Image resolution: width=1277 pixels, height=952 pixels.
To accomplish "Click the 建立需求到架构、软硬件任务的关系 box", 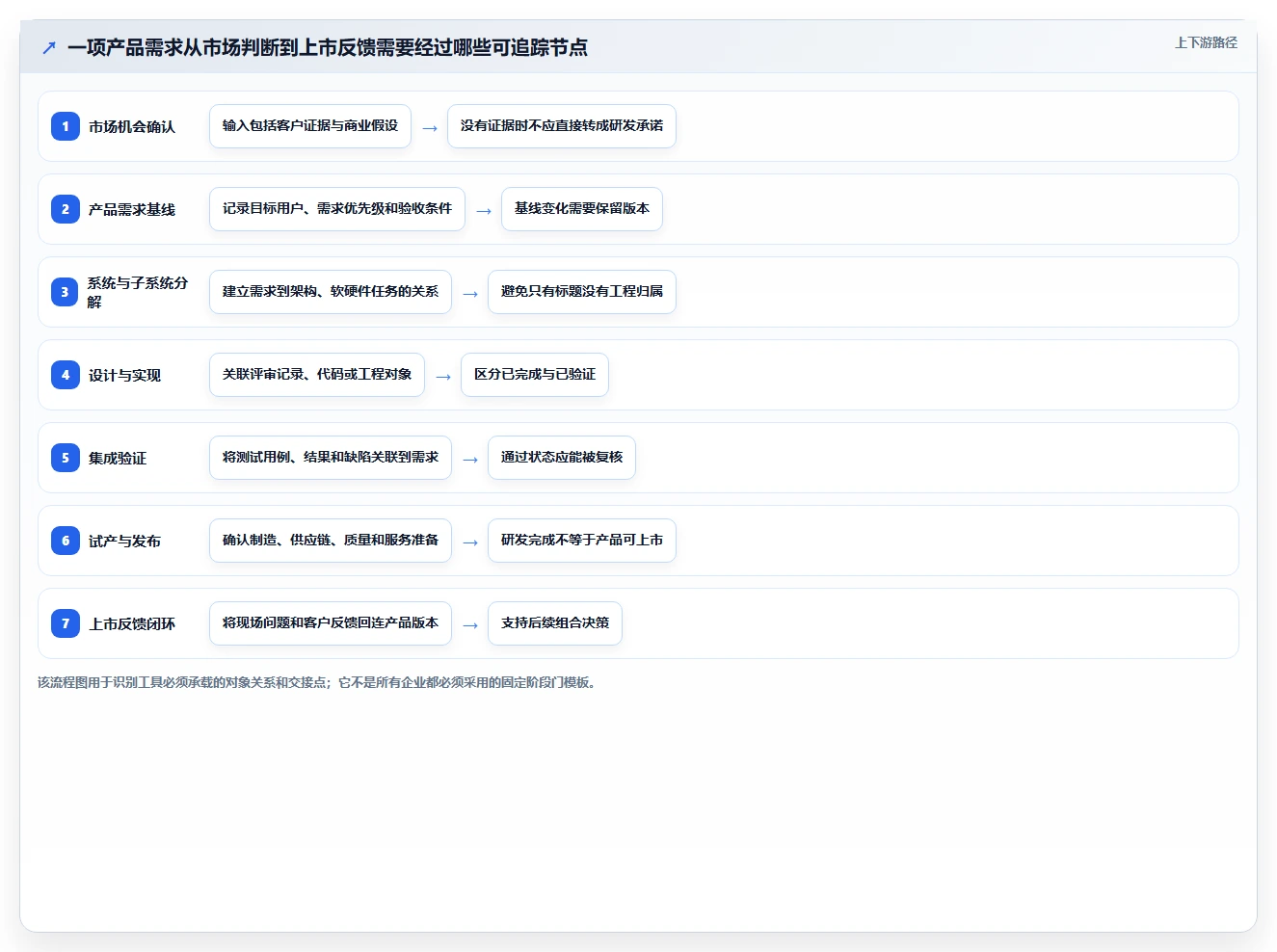I will click(x=331, y=292).
